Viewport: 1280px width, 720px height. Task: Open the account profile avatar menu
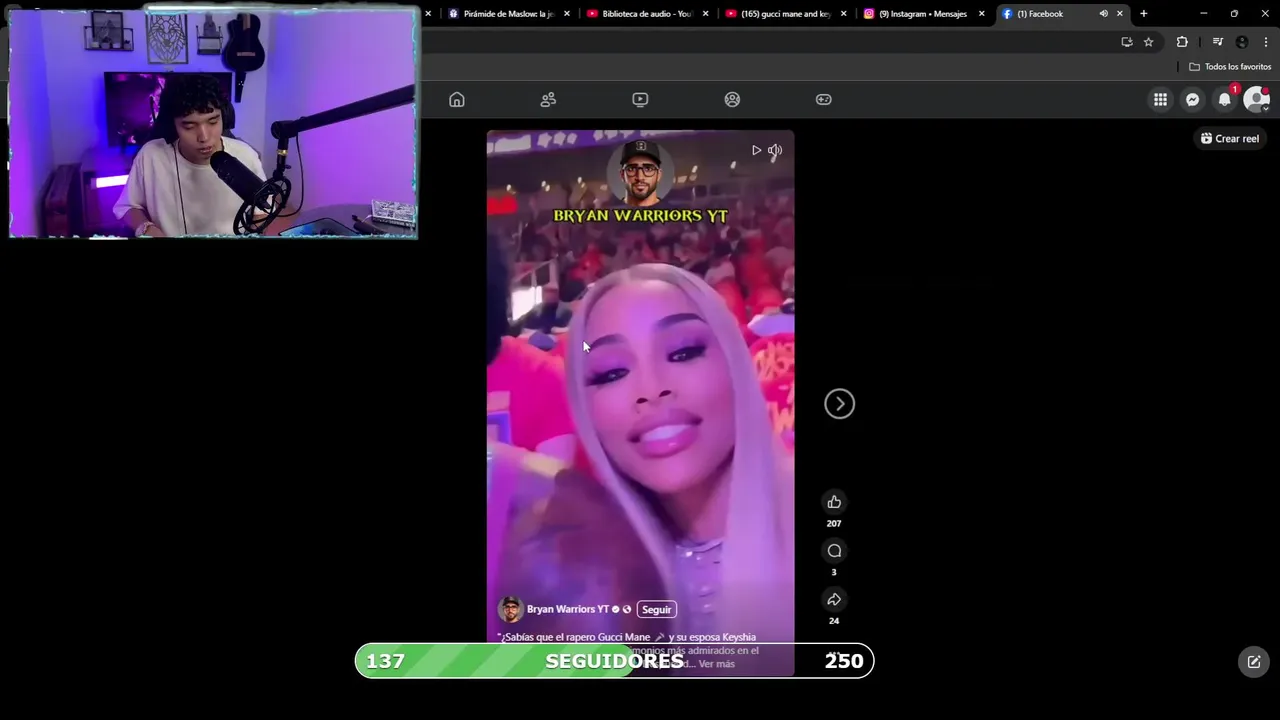coord(1256,99)
